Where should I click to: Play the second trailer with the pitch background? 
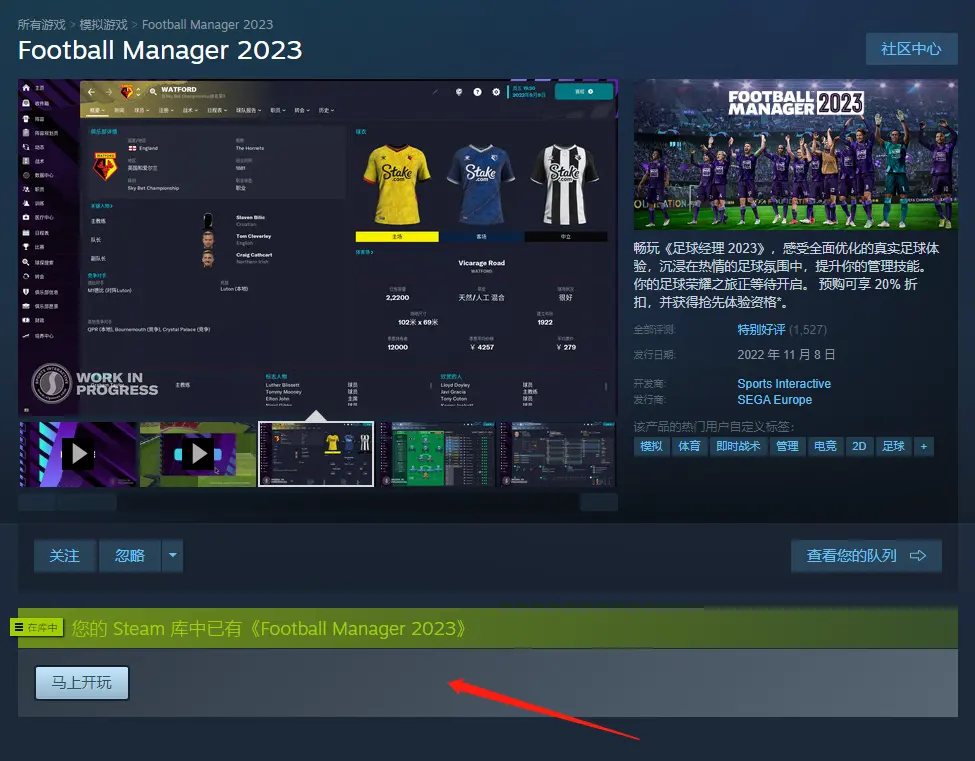point(198,454)
